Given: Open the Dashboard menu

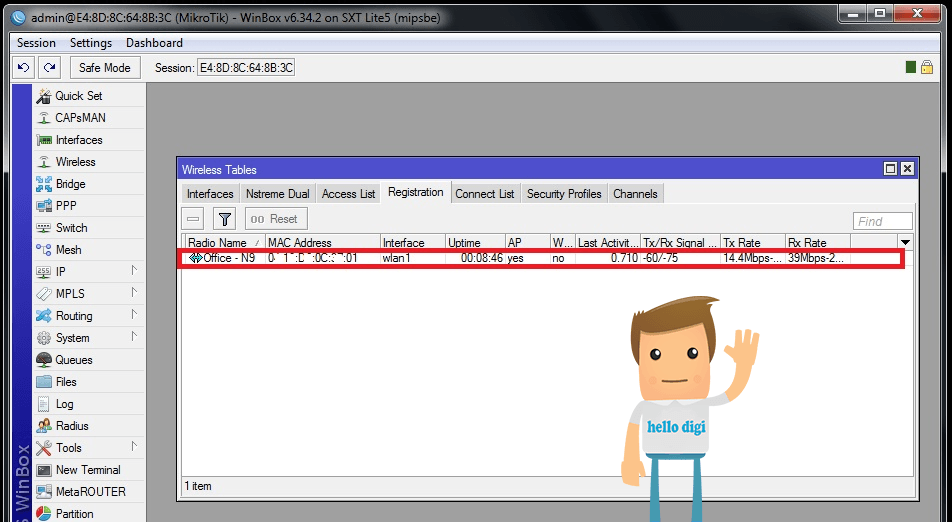Looking at the screenshot, I should pos(154,42).
